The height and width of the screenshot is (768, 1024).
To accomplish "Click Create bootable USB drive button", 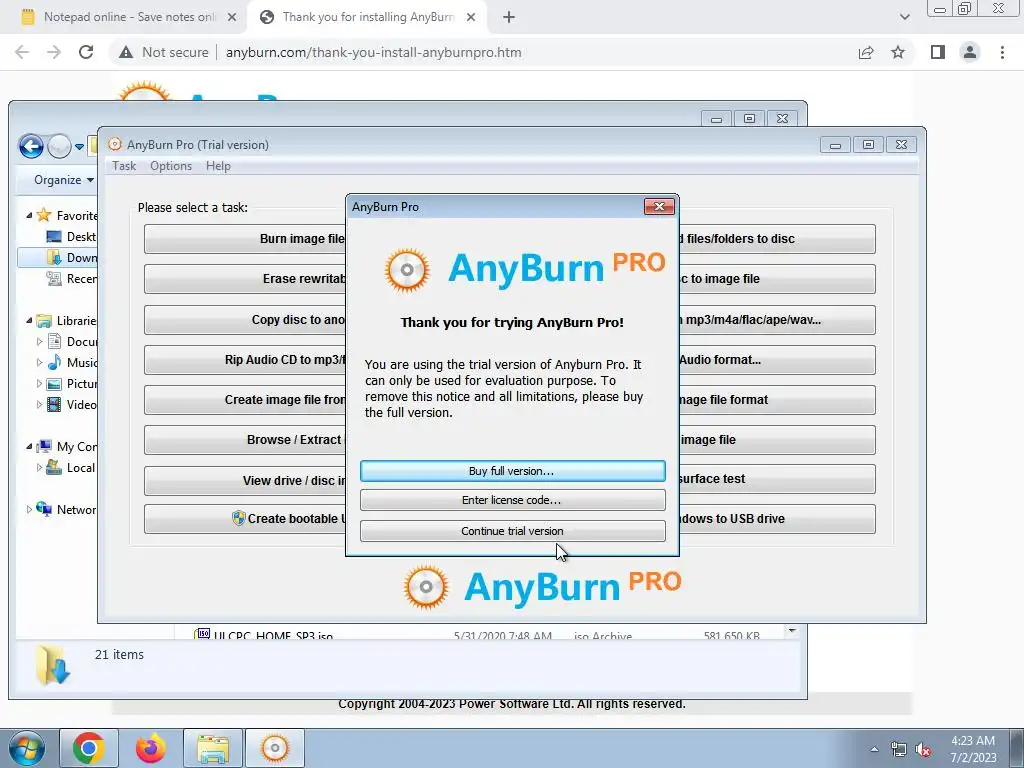I will pos(245,519).
